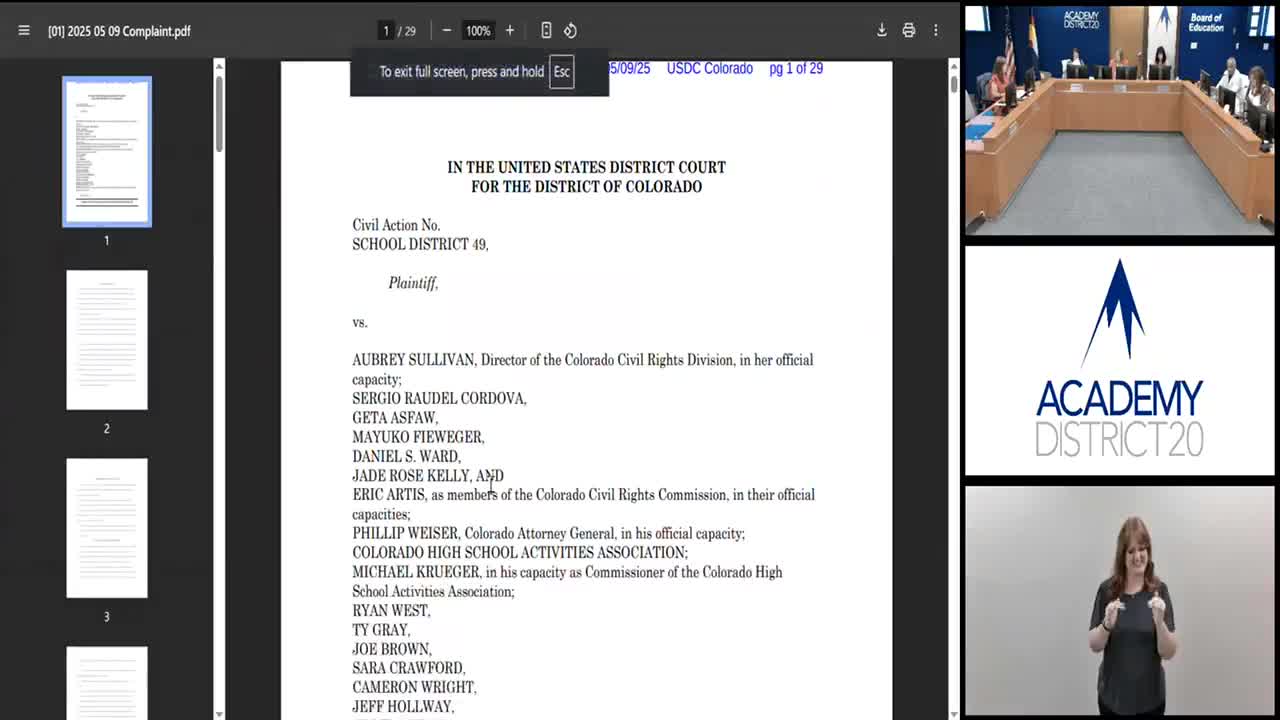Screen dimensions: 1280x720
Task: Download the PDF file
Action: coord(882,31)
